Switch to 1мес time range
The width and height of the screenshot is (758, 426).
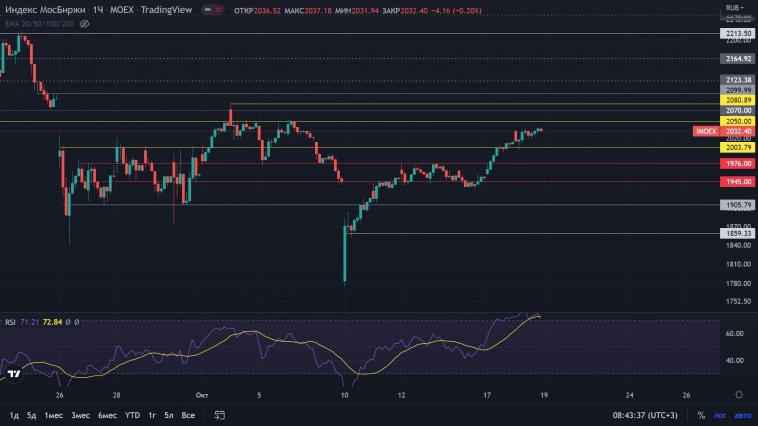pos(54,415)
